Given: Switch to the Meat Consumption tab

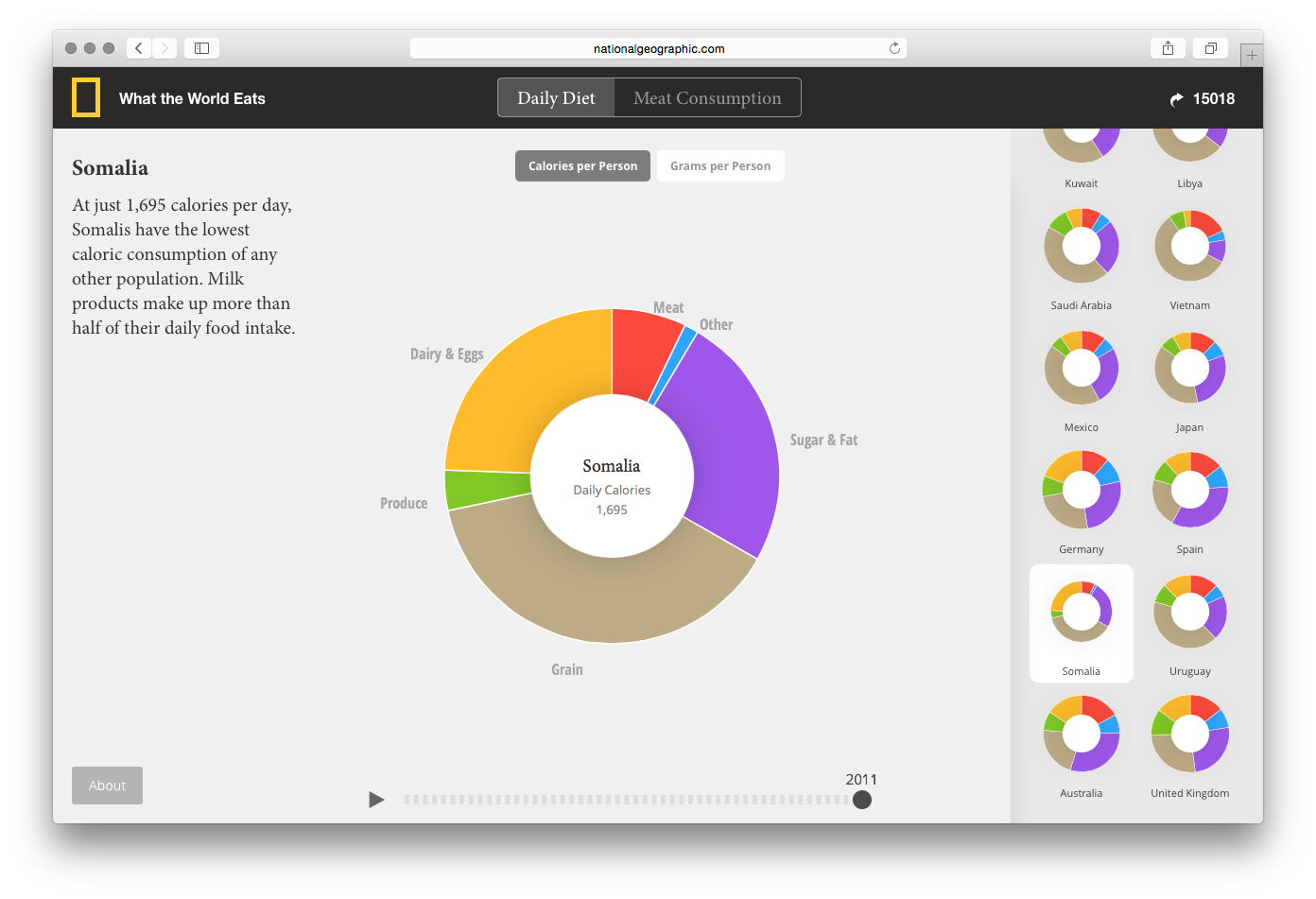Looking at the screenshot, I should [707, 98].
